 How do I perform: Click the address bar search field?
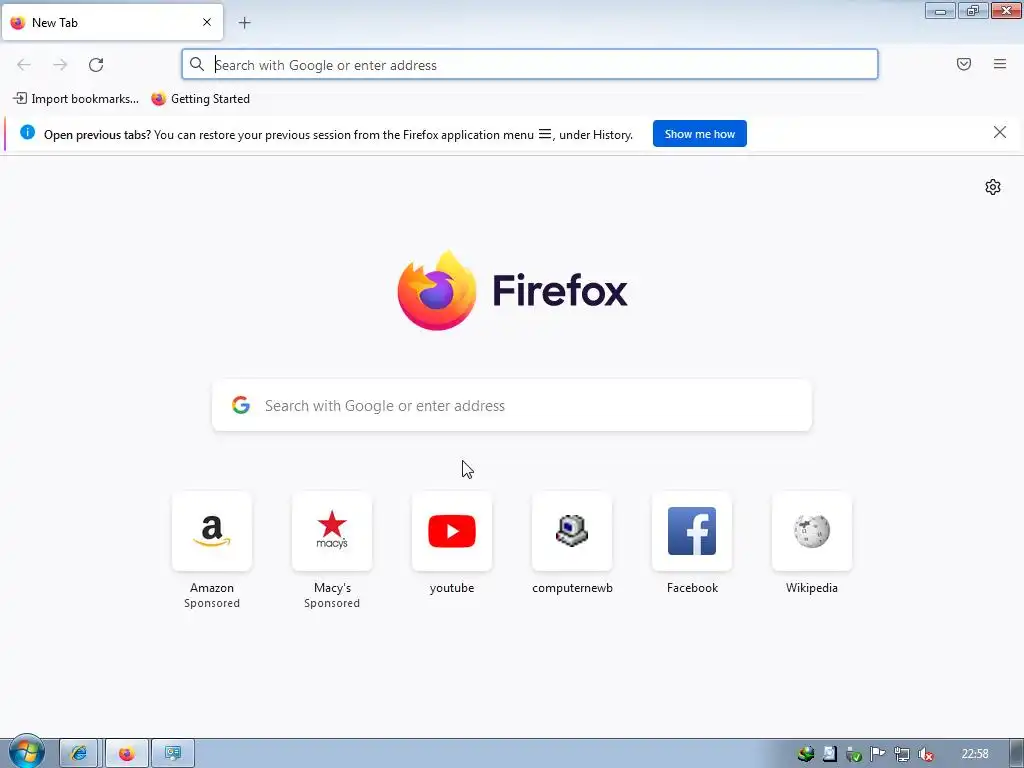pyautogui.click(x=530, y=65)
